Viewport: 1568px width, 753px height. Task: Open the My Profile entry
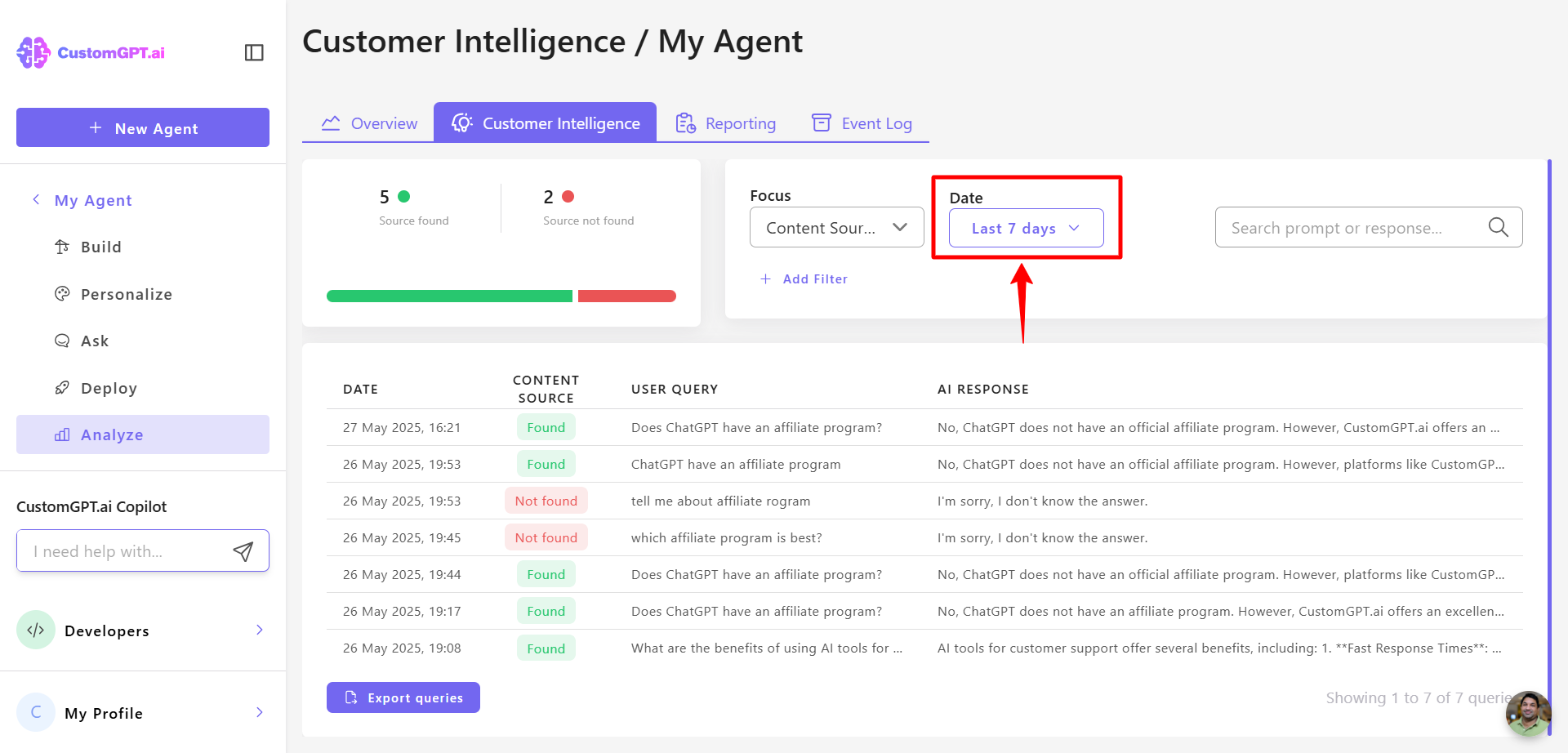(x=143, y=712)
